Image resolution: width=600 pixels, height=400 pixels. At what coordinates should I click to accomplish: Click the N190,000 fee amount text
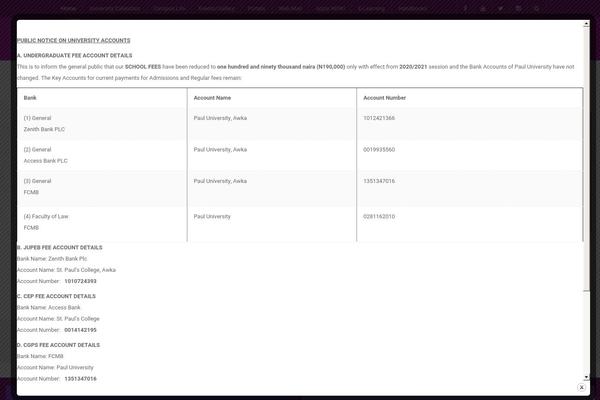click(331, 67)
